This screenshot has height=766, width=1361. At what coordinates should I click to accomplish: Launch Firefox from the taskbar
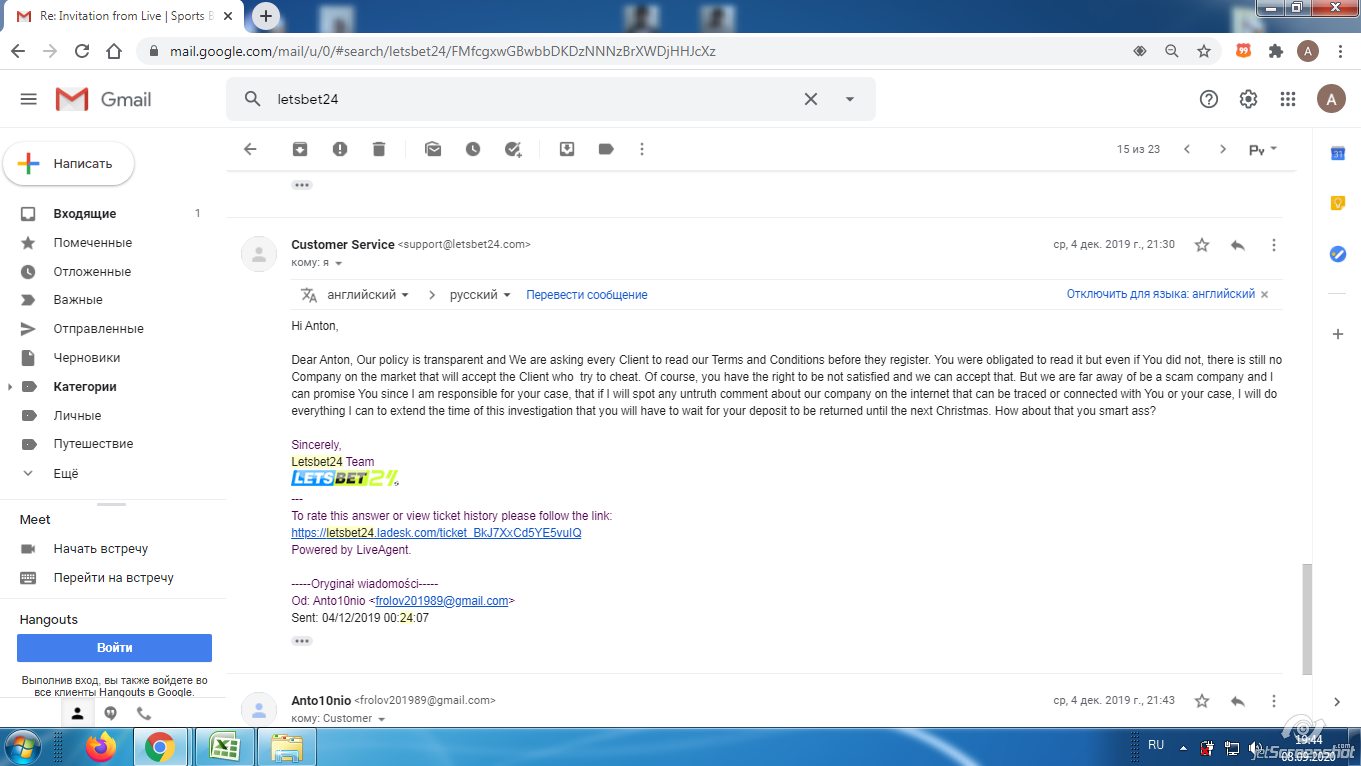[x=100, y=747]
